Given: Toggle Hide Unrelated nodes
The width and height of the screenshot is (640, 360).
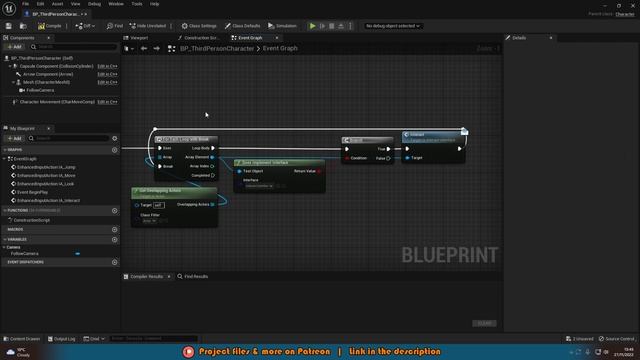Looking at the screenshot, I should 148,26.
